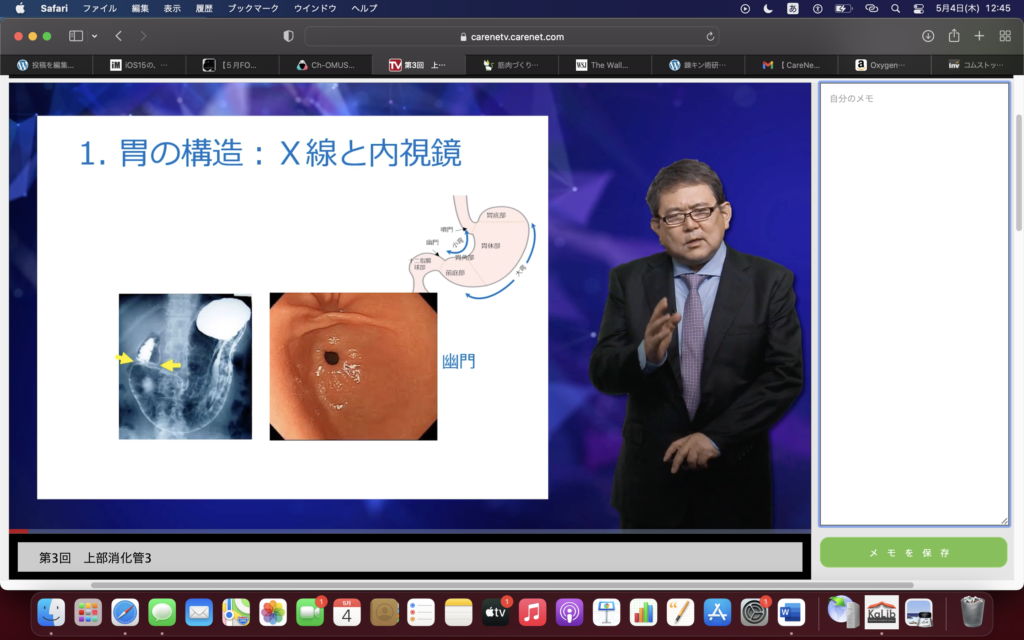
Task: Reload the carenetv page
Action: tap(710, 36)
